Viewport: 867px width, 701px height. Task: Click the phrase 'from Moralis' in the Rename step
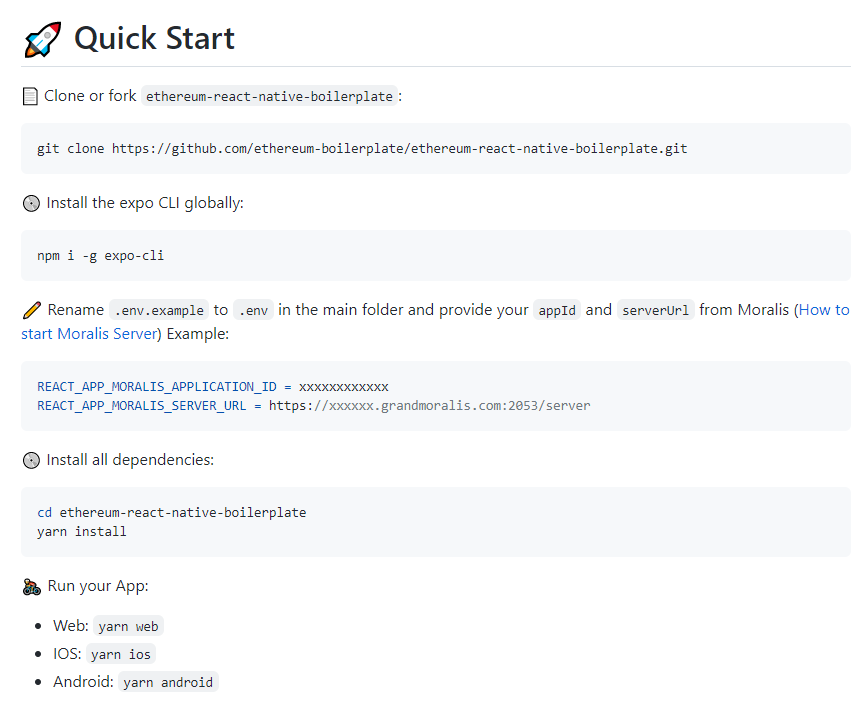click(744, 310)
